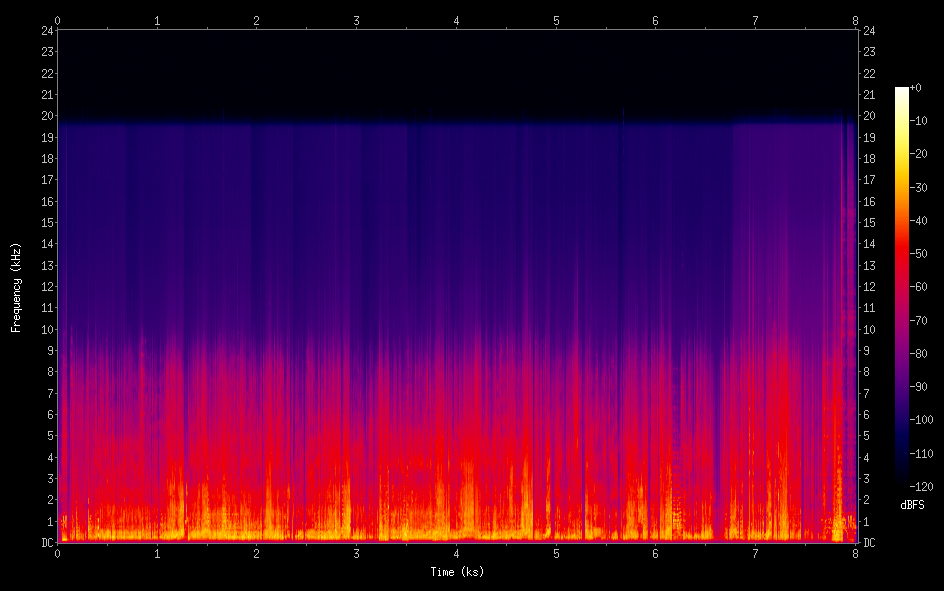This screenshot has width=944, height=591.
Task: Click the white top end of the color scale bar
Action: coord(902,91)
